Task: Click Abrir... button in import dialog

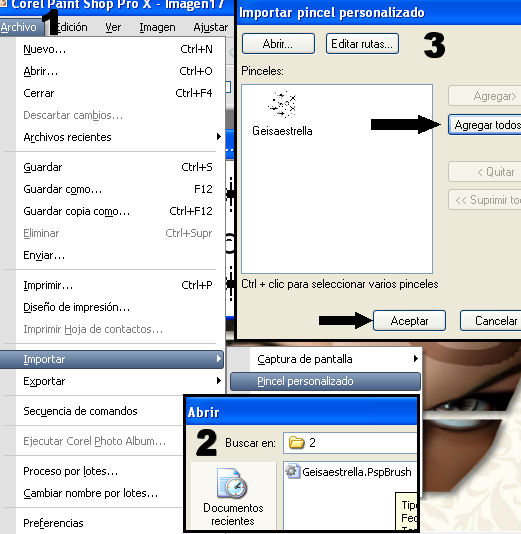Action: point(278,44)
